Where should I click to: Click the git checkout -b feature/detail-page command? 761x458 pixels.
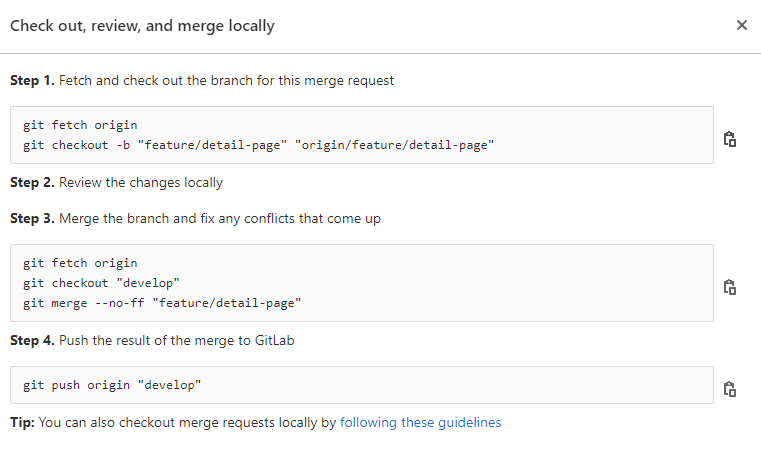click(x=258, y=145)
